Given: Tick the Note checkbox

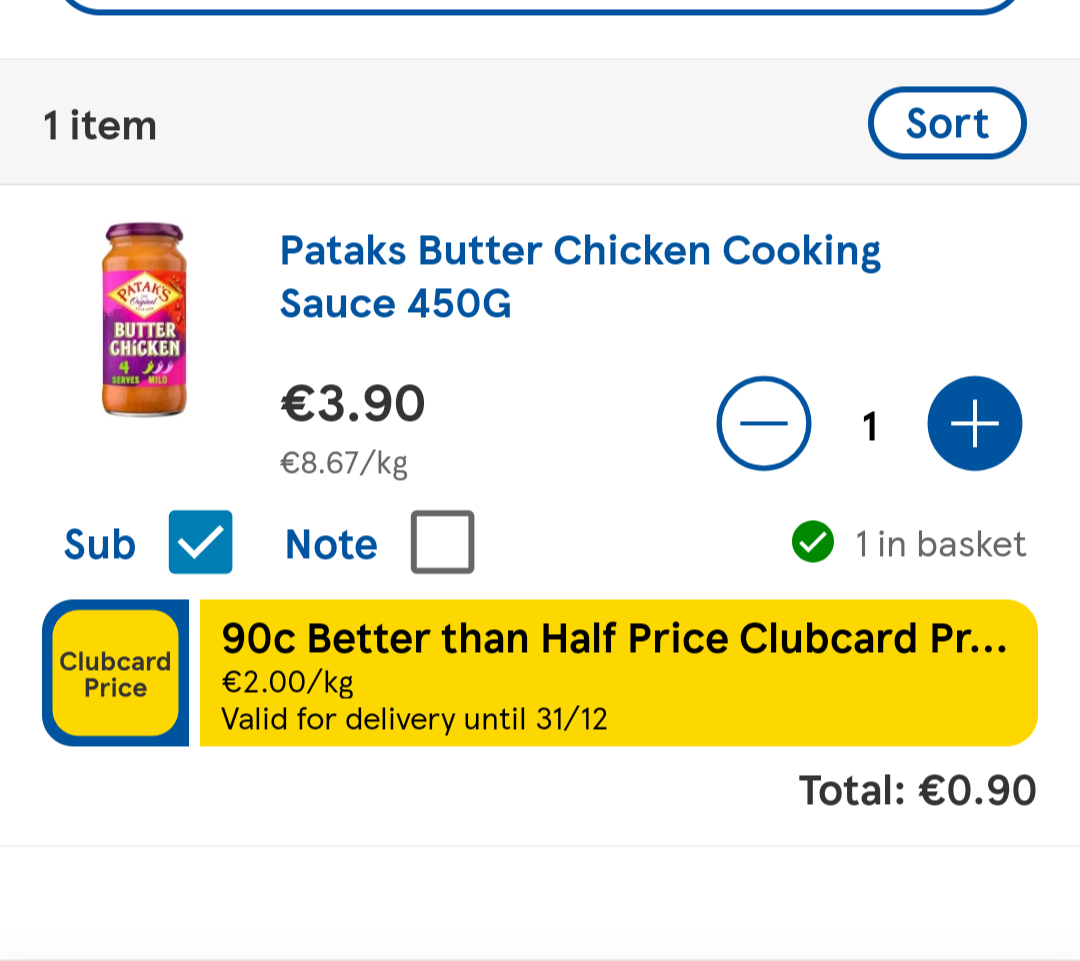Looking at the screenshot, I should [x=442, y=542].
